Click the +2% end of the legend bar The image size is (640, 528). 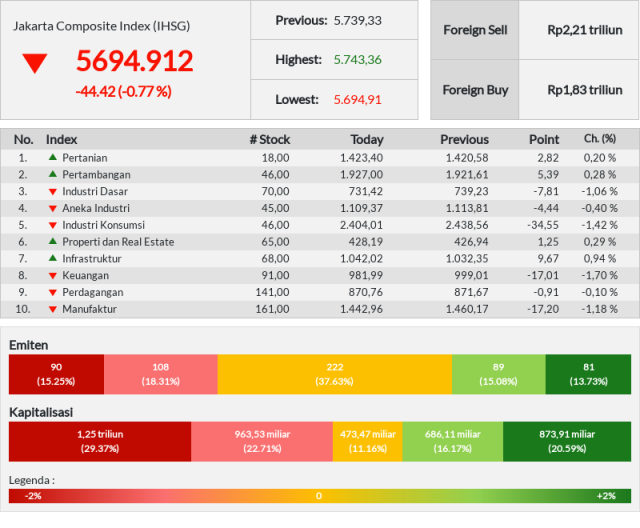coord(606,496)
